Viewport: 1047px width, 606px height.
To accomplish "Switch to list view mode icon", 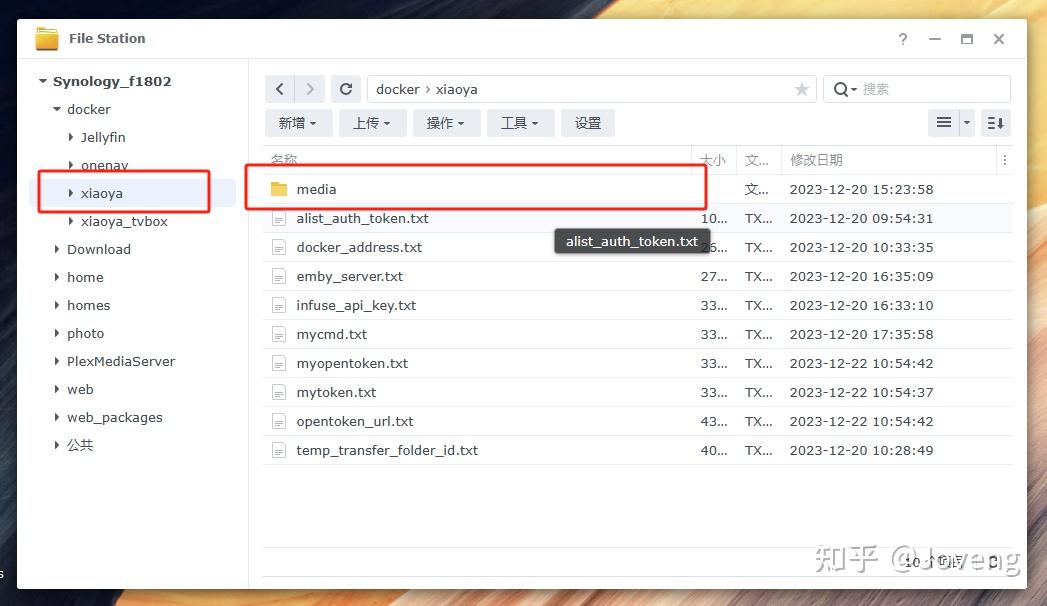I will pyautogui.click(x=944, y=123).
